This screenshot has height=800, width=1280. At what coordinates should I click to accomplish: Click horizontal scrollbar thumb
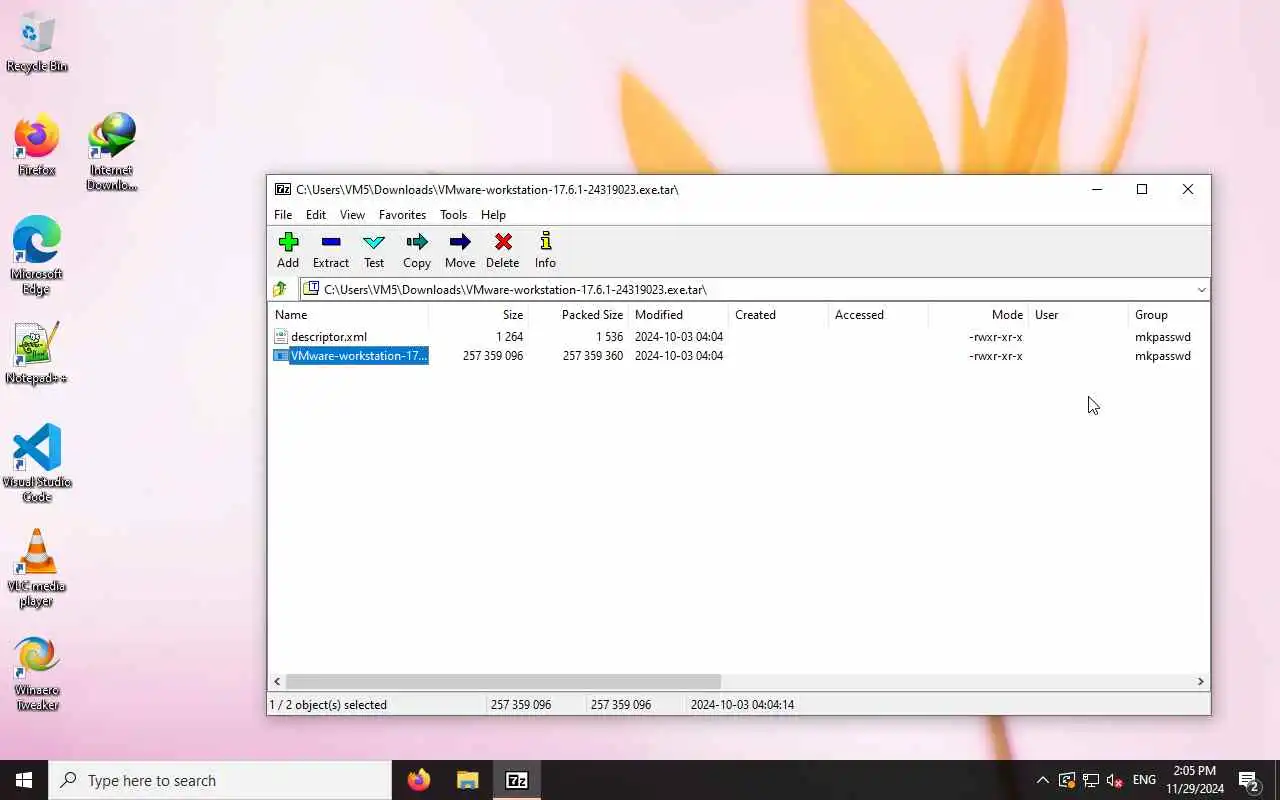503,681
